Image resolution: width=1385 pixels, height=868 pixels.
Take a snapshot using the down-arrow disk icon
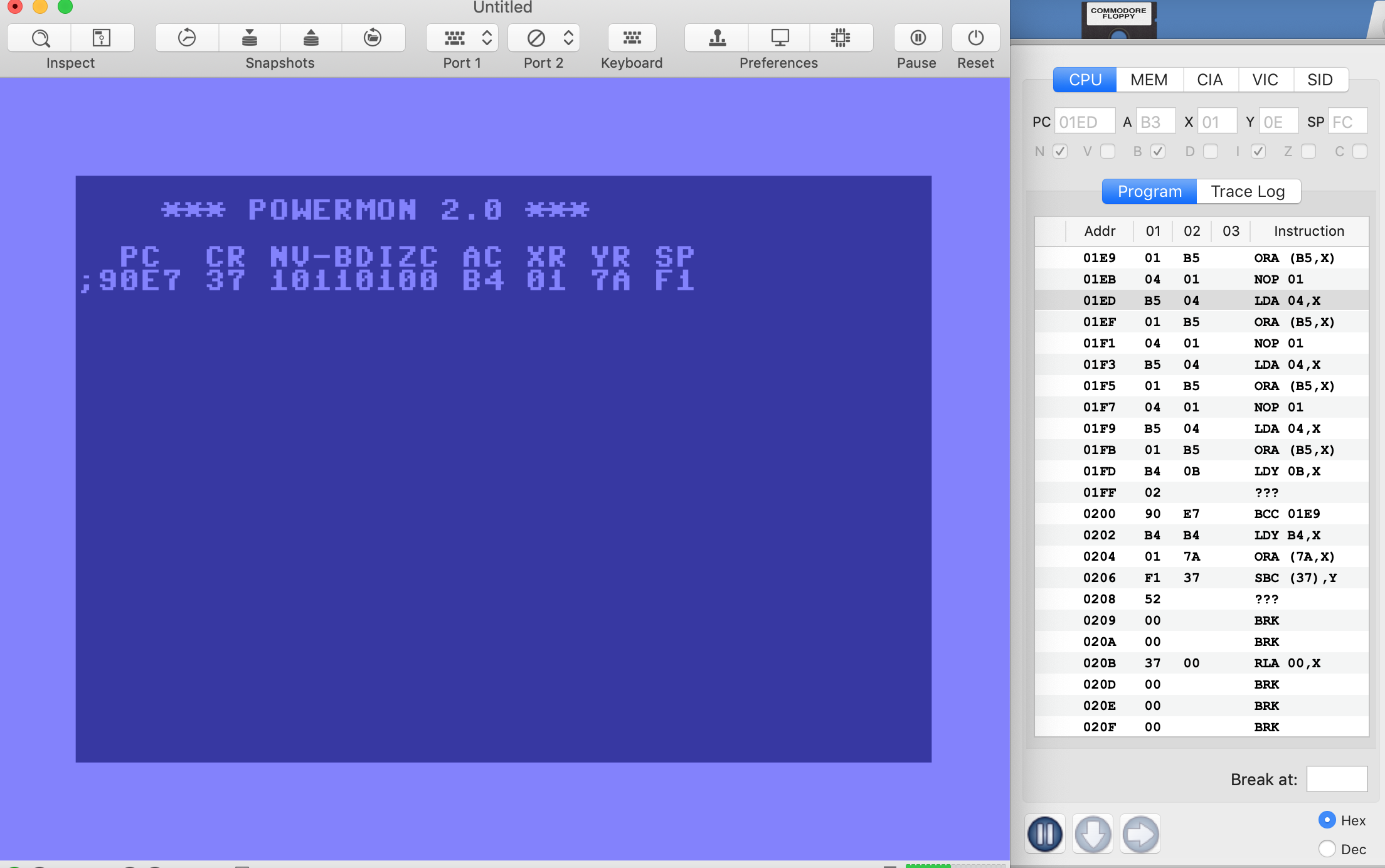249,38
